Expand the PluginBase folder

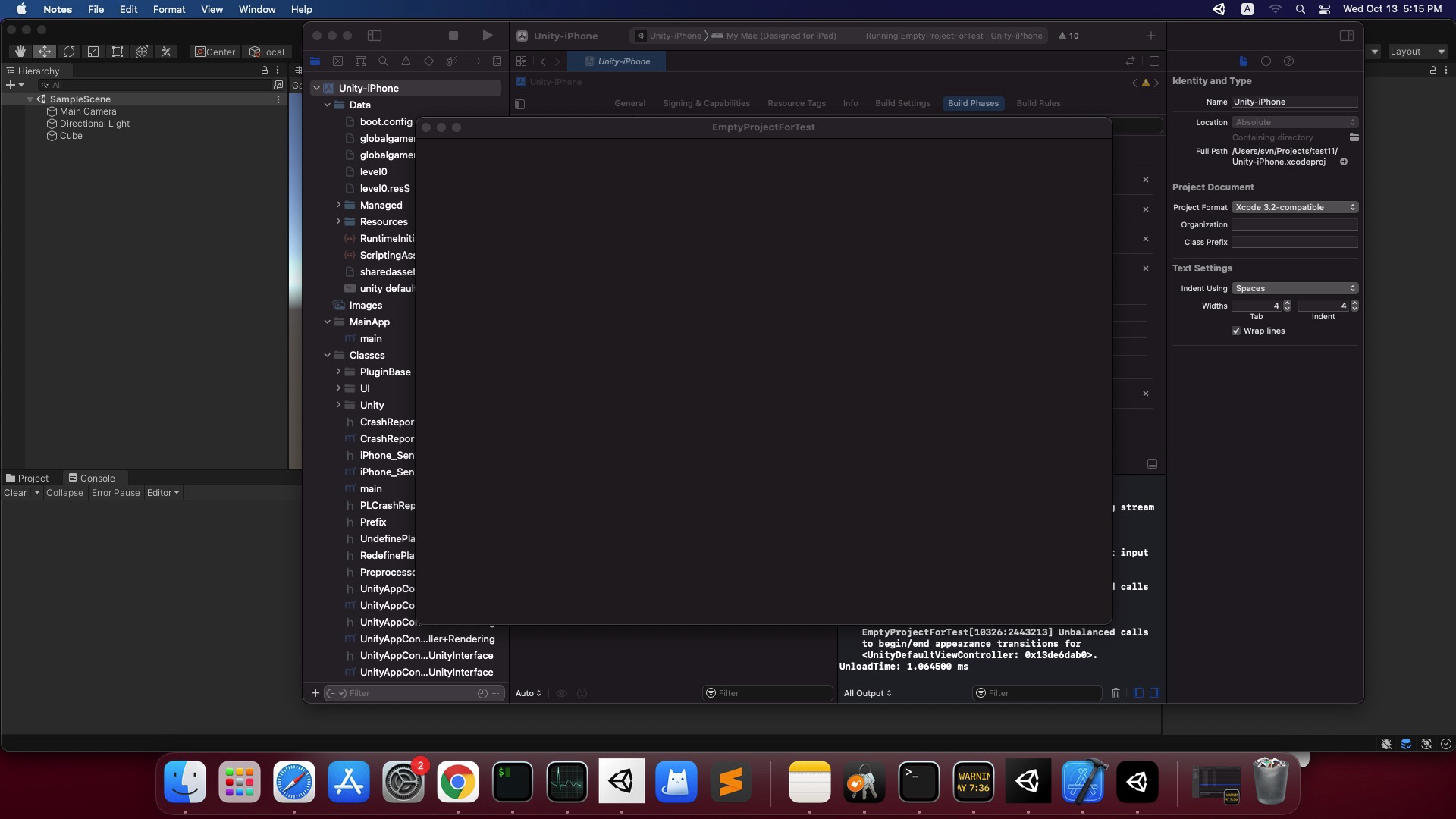coord(338,372)
